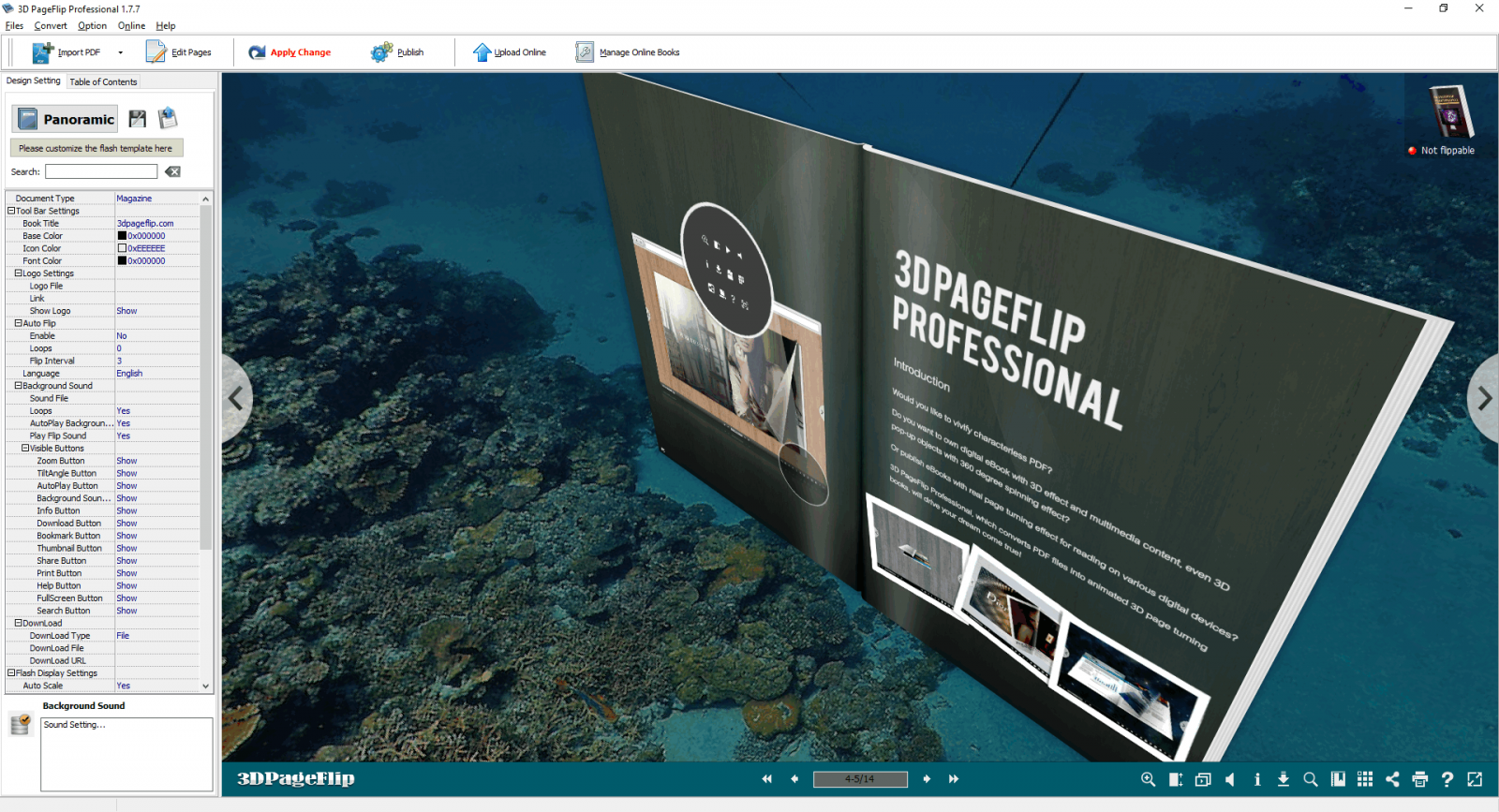Collapse the Flash Display Settings group
The height and width of the screenshot is (812, 1499).
(11, 672)
